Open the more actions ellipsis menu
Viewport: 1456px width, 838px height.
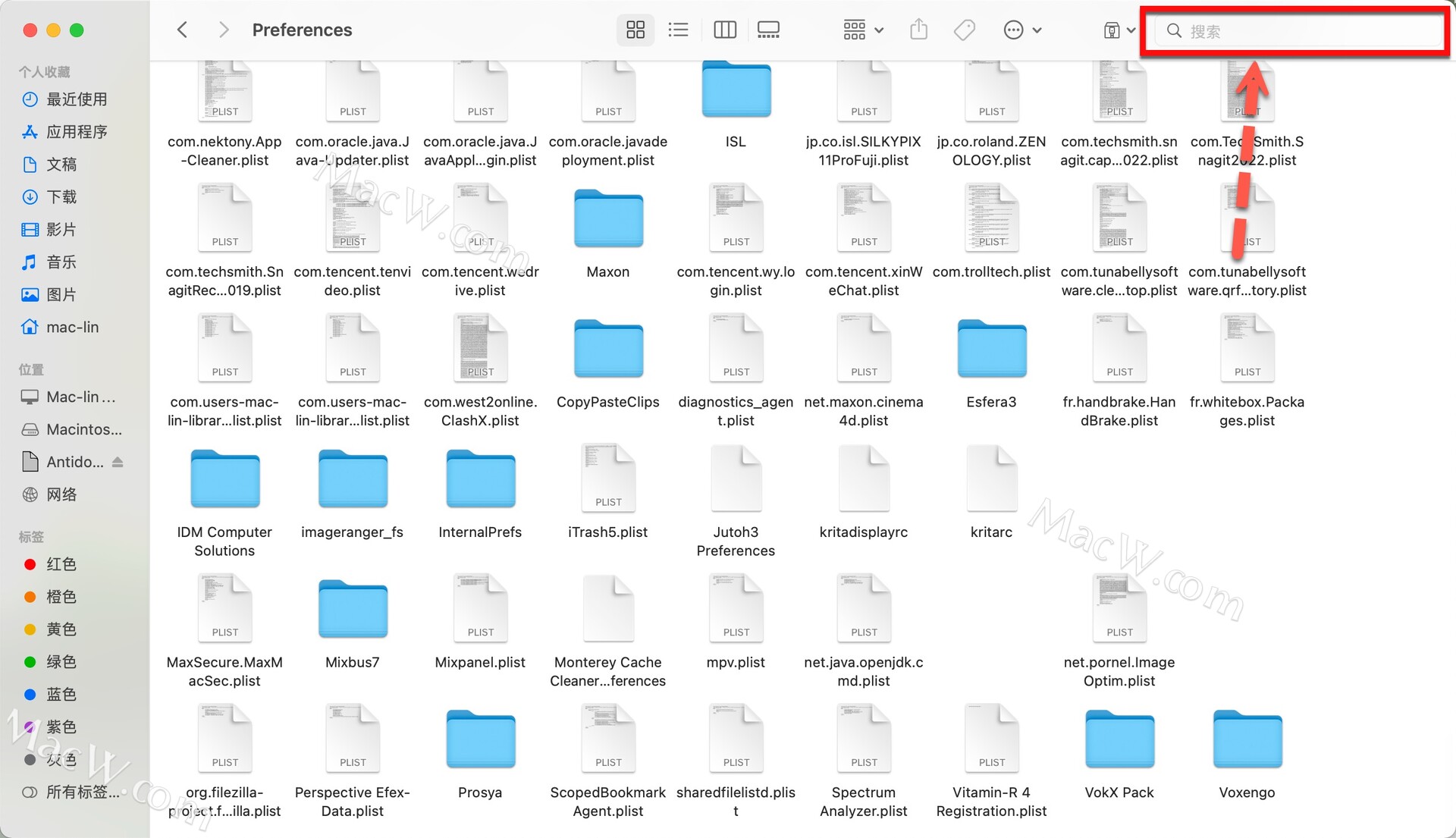(1022, 30)
